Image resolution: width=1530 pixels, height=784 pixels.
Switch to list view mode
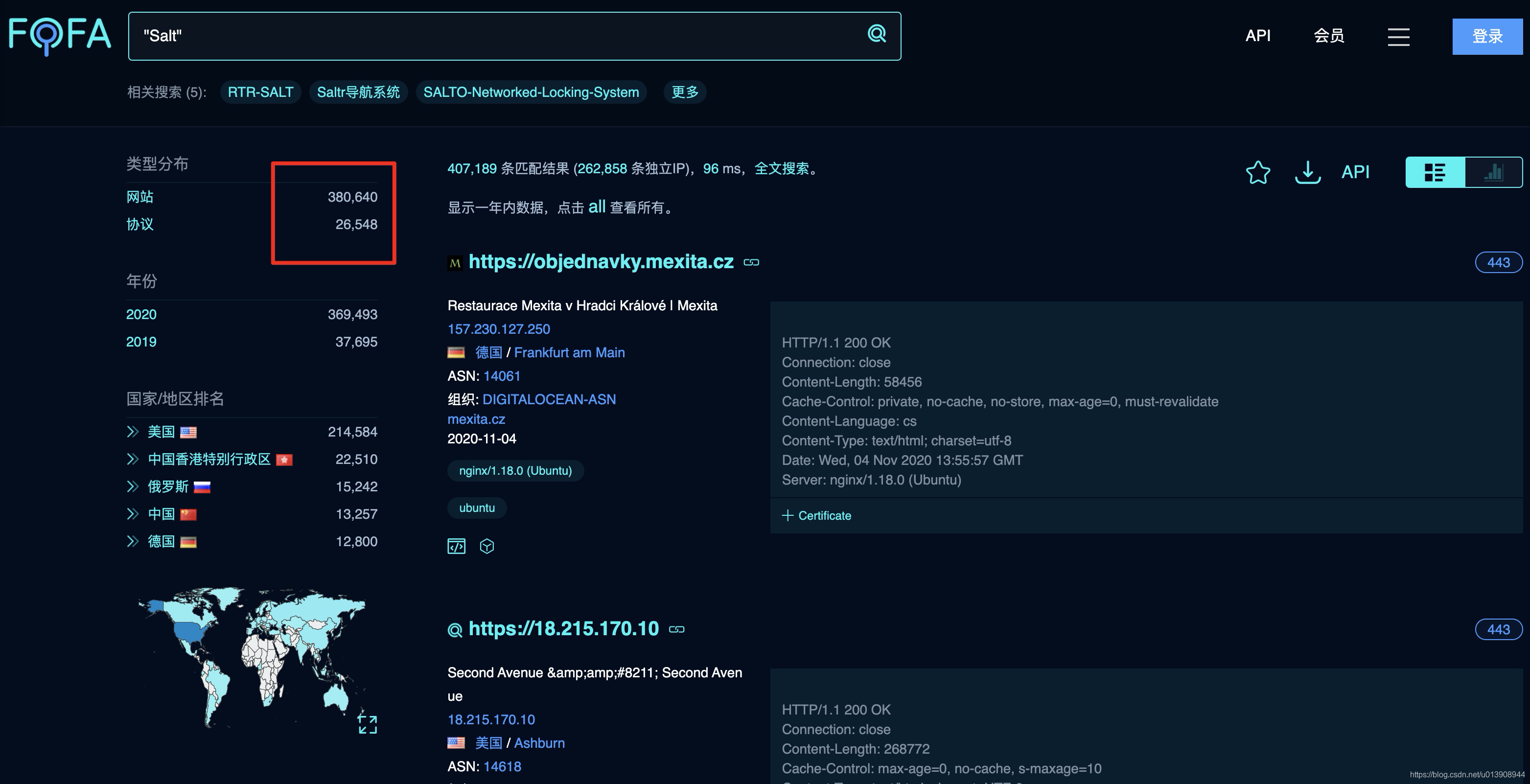[x=1435, y=172]
